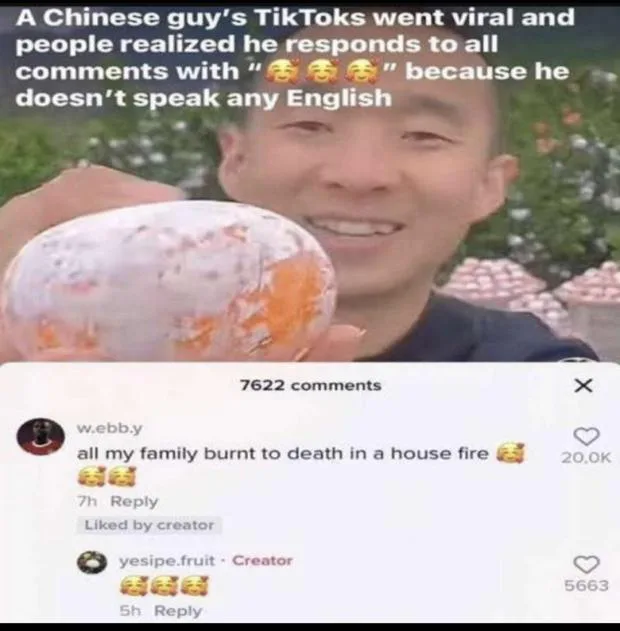Click the w.ebb.y username
Screen dimensions: 620x631
click(x=109, y=428)
